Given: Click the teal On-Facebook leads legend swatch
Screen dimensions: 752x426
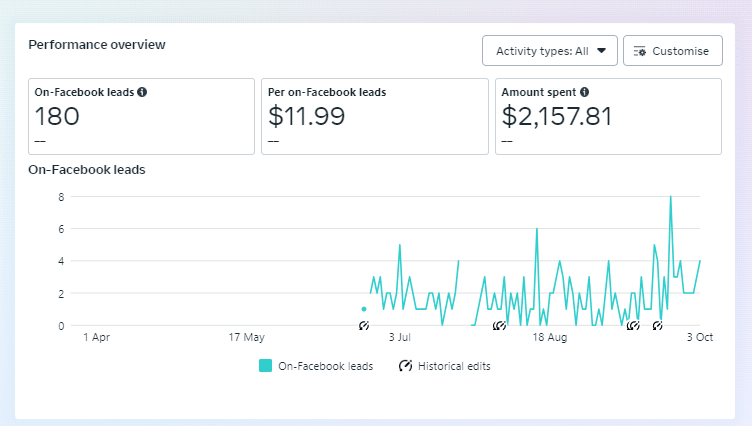Looking at the screenshot, I should pos(266,366).
